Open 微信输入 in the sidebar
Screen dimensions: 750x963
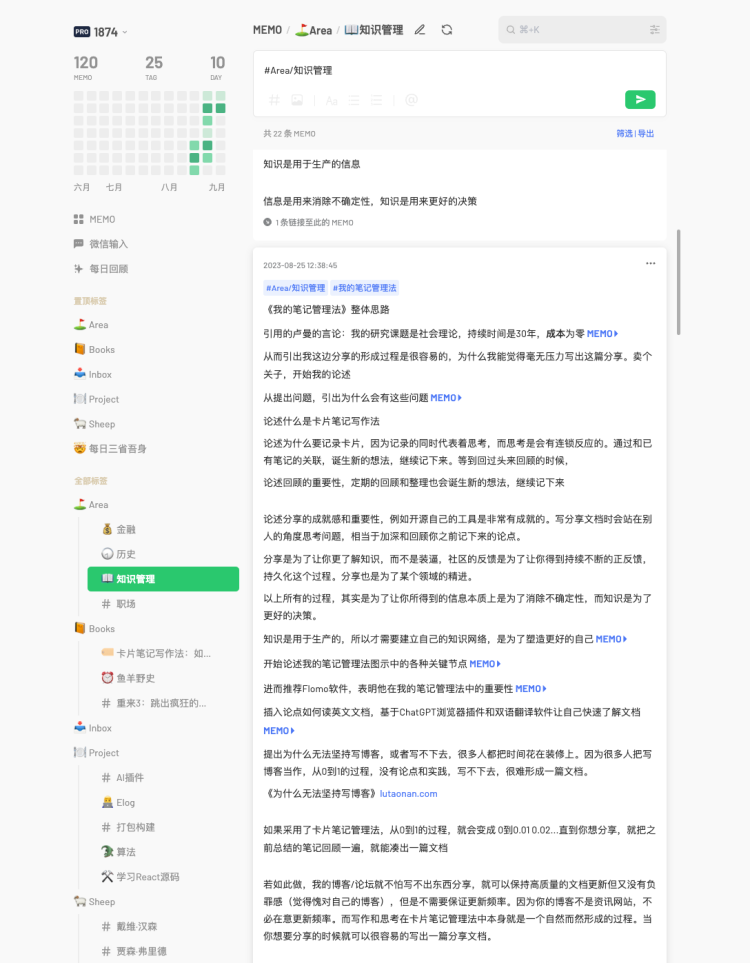pyautogui.click(x=101, y=244)
